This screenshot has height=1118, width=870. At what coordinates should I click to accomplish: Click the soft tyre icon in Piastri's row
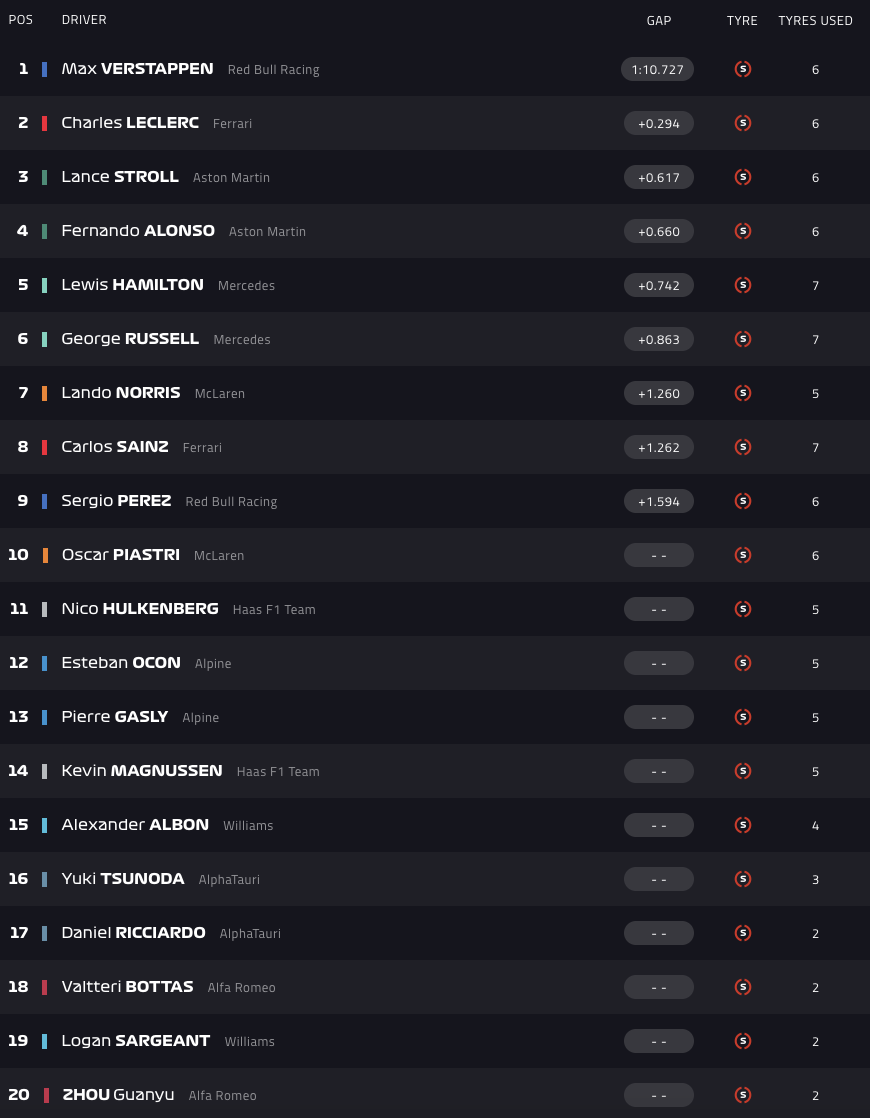point(742,555)
